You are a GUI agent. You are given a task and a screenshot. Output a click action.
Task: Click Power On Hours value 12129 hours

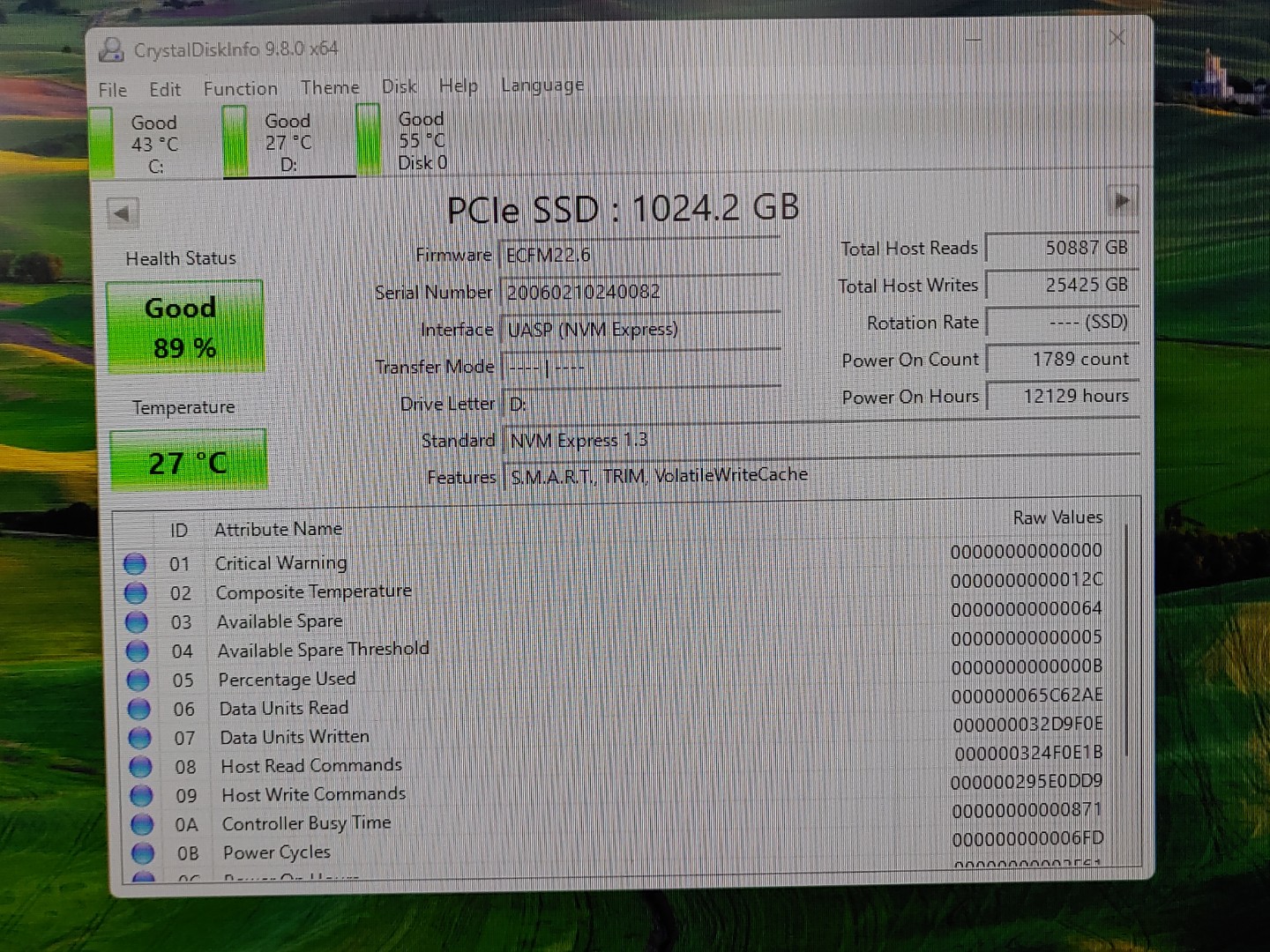tap(1063, 396)
